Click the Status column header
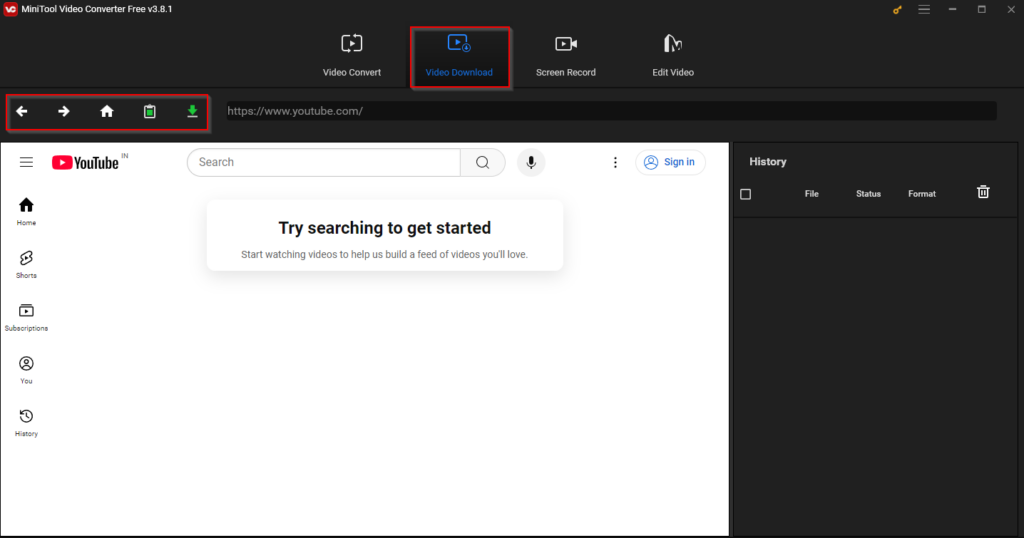This screenshot has height=538, width=1024. 868,194
